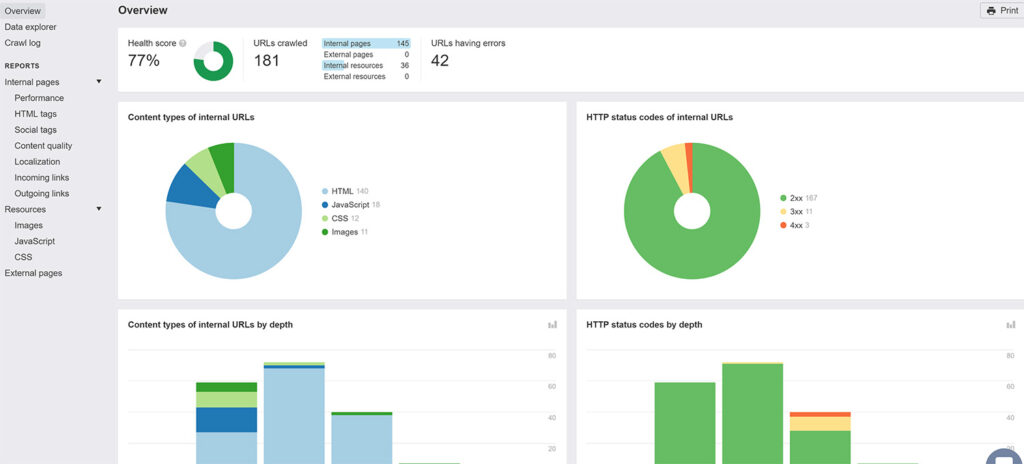Click the chart icon on HTTP status codes by depth
The width and height of the screenshot is (1024, 464).
tap(1010, 325)
